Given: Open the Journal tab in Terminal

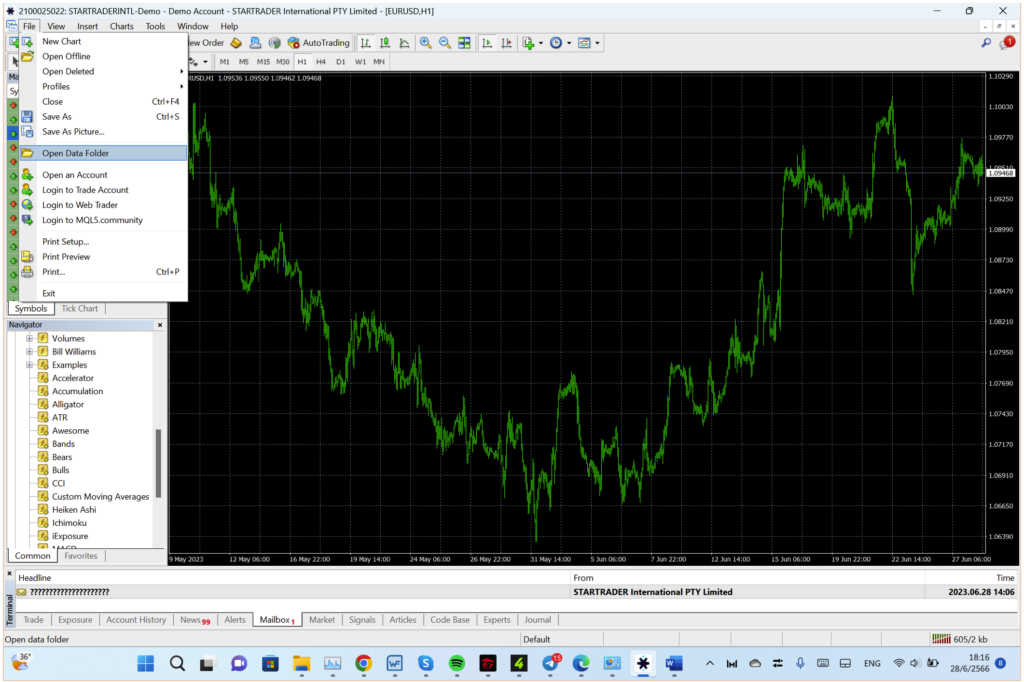Looking at the screenshot, I should 537,620.
